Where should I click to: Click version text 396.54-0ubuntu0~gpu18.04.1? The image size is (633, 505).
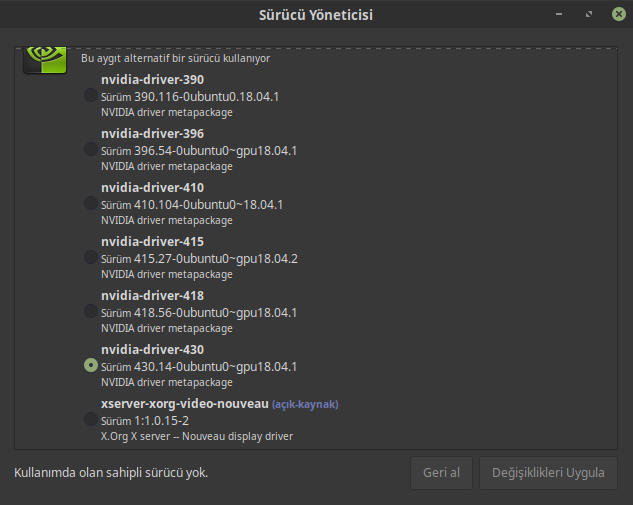[216, 151]
